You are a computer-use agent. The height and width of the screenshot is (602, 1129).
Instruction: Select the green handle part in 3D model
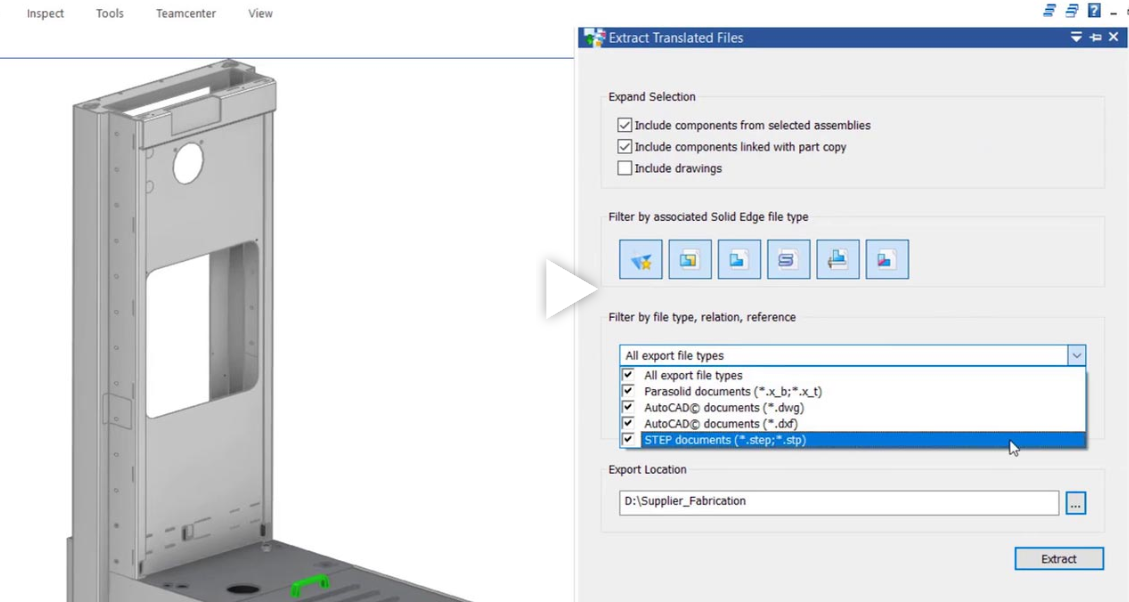tap(310, 585)
